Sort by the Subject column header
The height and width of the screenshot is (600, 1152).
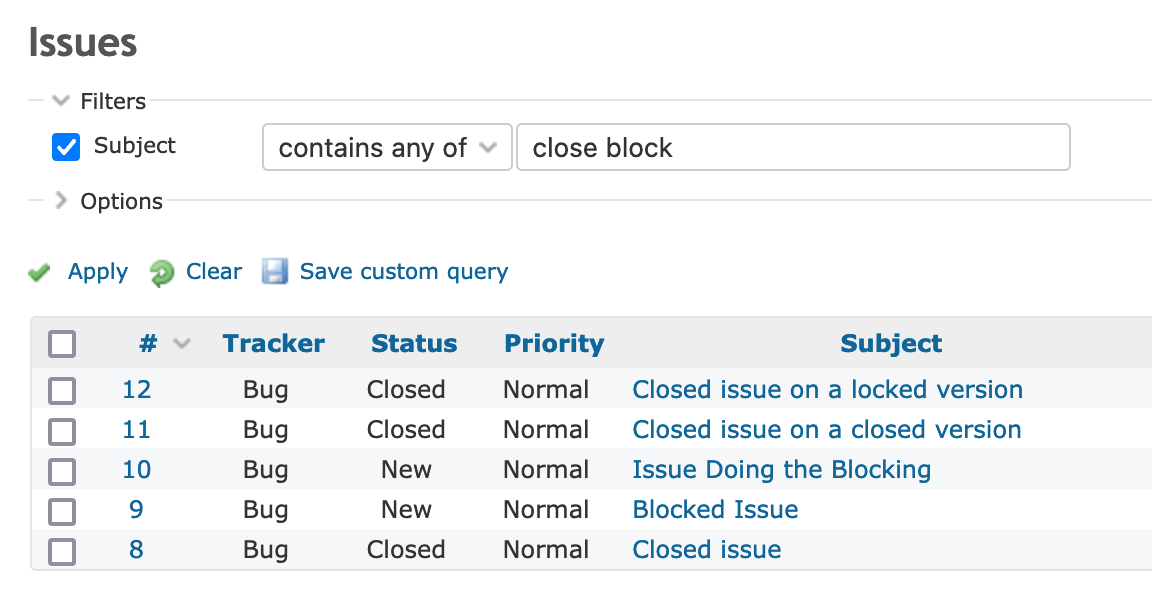(x=891, y=343)
